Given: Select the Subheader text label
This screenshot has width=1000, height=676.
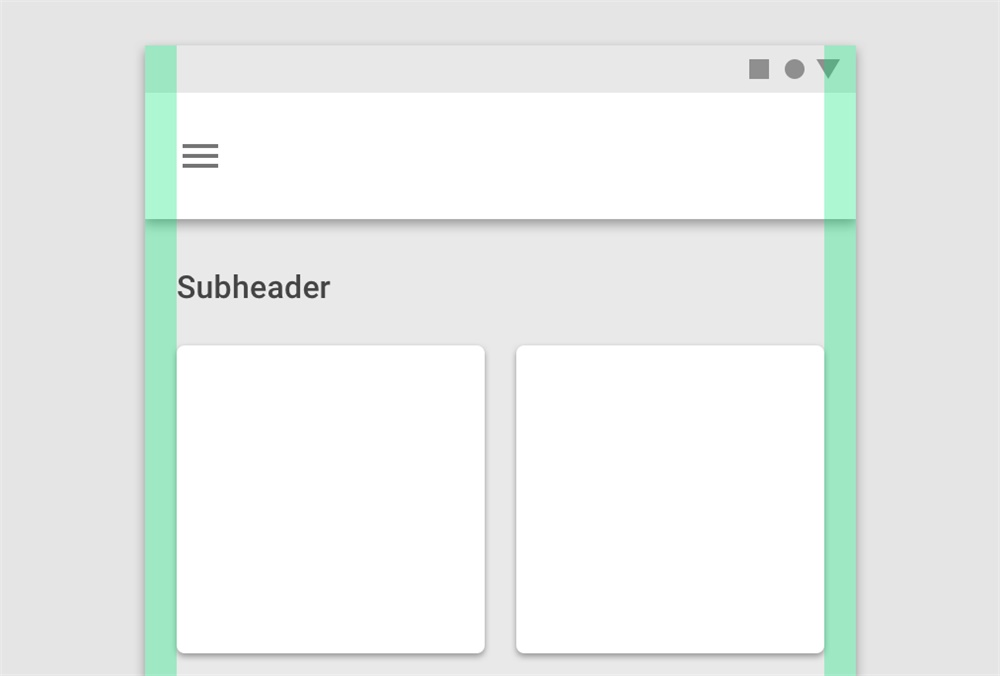Looking at the screenshot, I should [x=253, y=287].
